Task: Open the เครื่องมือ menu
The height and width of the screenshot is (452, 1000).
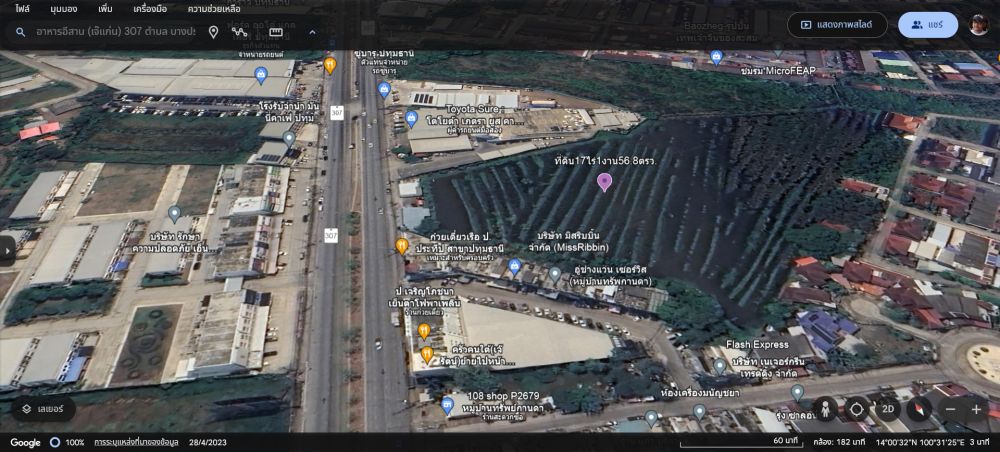Action: pos(151,9)
